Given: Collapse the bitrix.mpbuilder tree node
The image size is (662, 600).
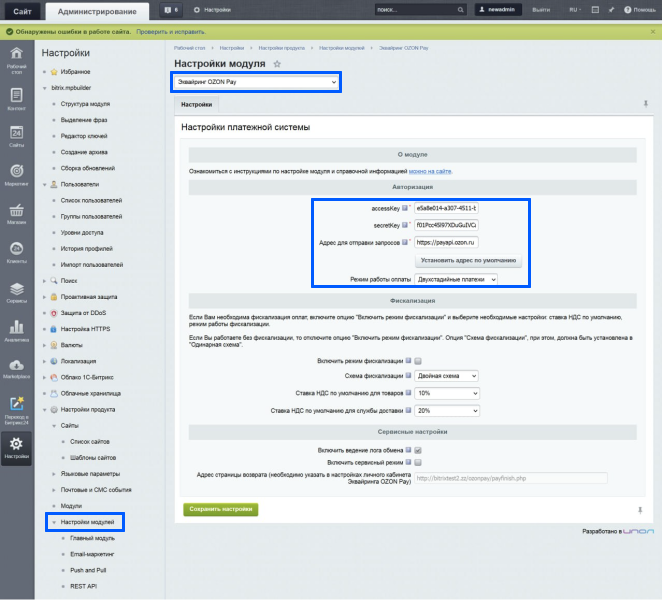Looking at the screenshot, I should [x=44, y=88].
